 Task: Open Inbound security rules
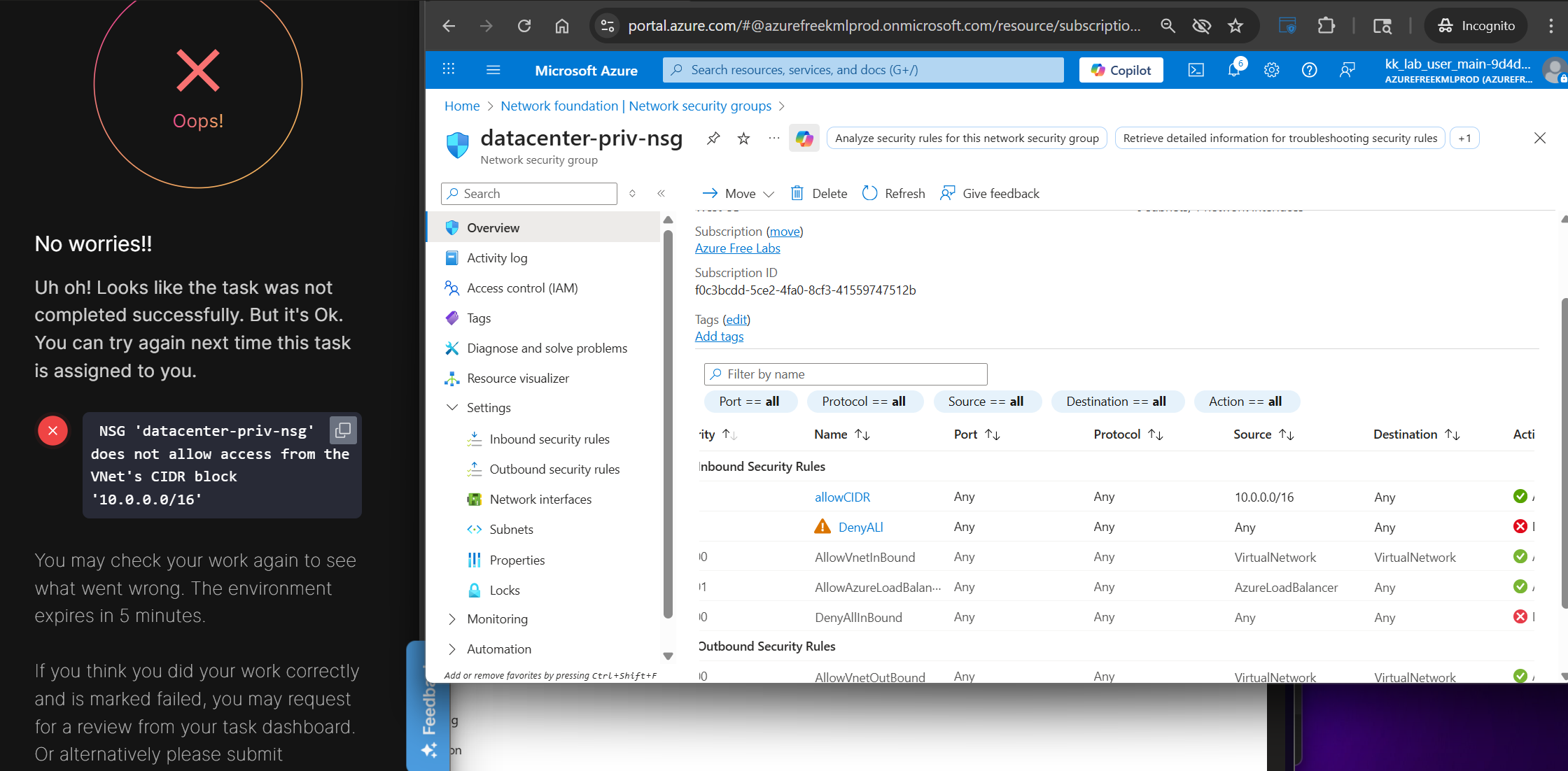549,439
